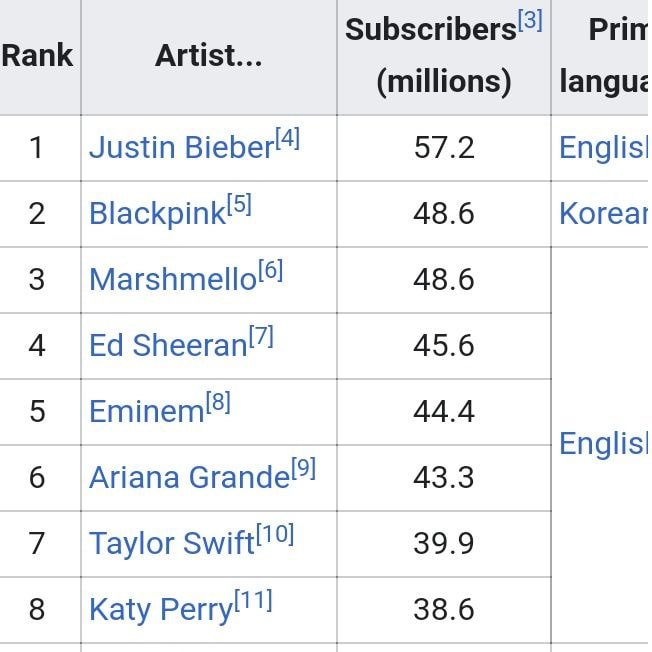Click citation [4] next to Justin Bieber
652x652 pixels.
tap(287, 138)
